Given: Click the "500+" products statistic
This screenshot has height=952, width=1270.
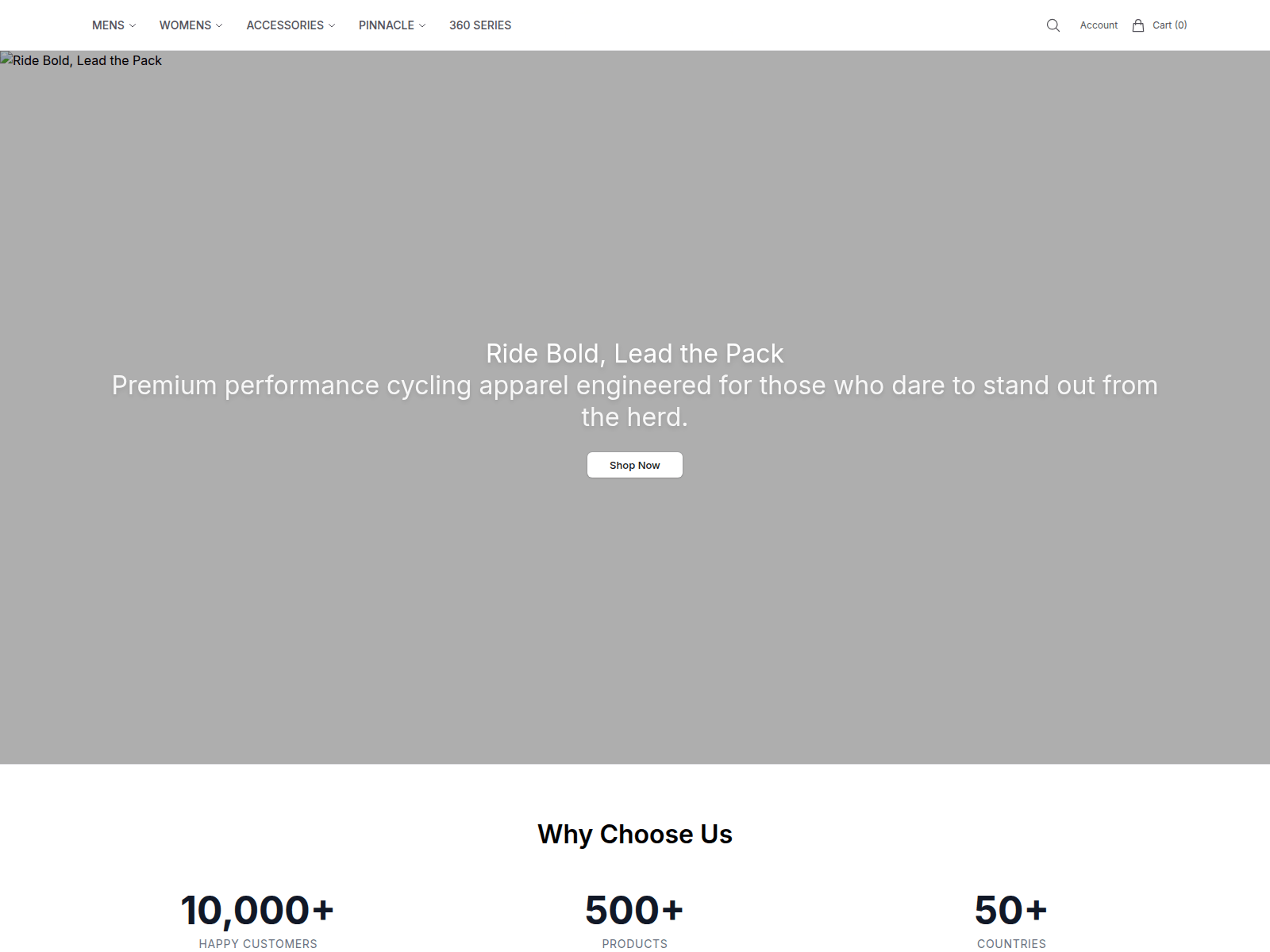Looking at the screenshot, I should pos(635,910).
